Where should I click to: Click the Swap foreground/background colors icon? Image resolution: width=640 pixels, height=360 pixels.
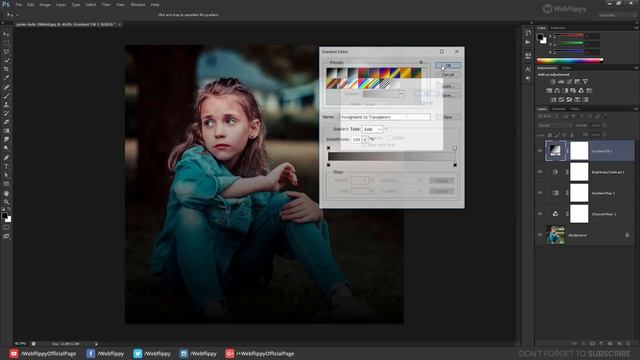point(9,210)
